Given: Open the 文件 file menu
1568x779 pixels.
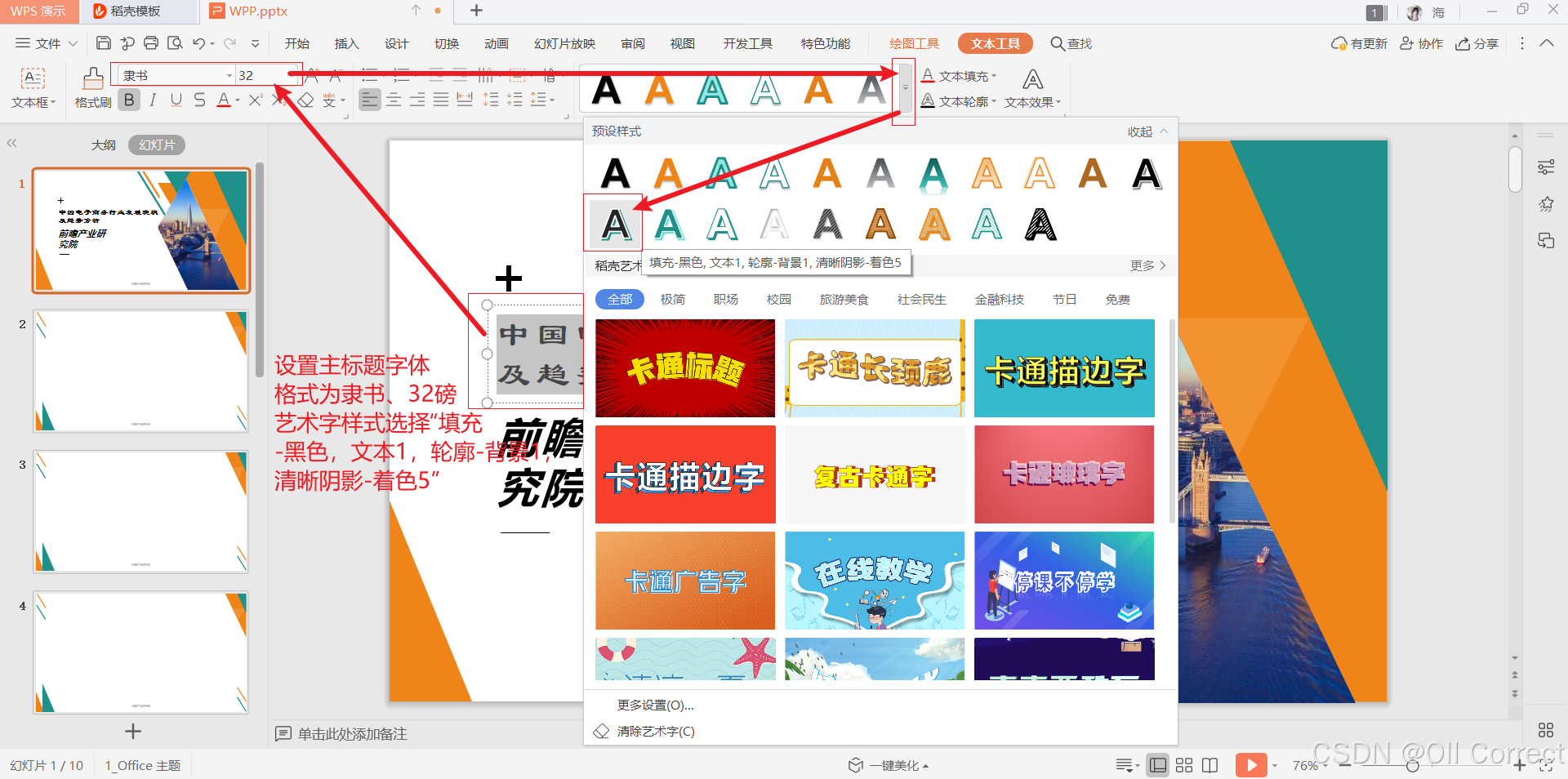Looking at the screenshot, I should coord(47,43).
